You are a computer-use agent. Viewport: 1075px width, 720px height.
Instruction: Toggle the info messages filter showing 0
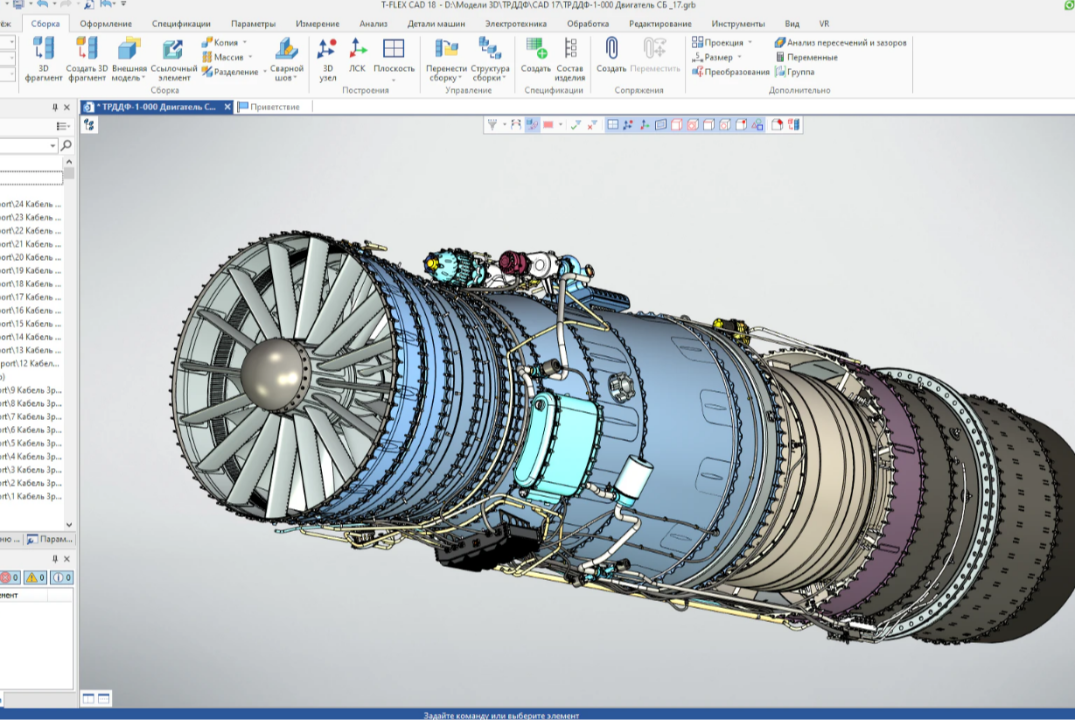(x=61, y=578)
